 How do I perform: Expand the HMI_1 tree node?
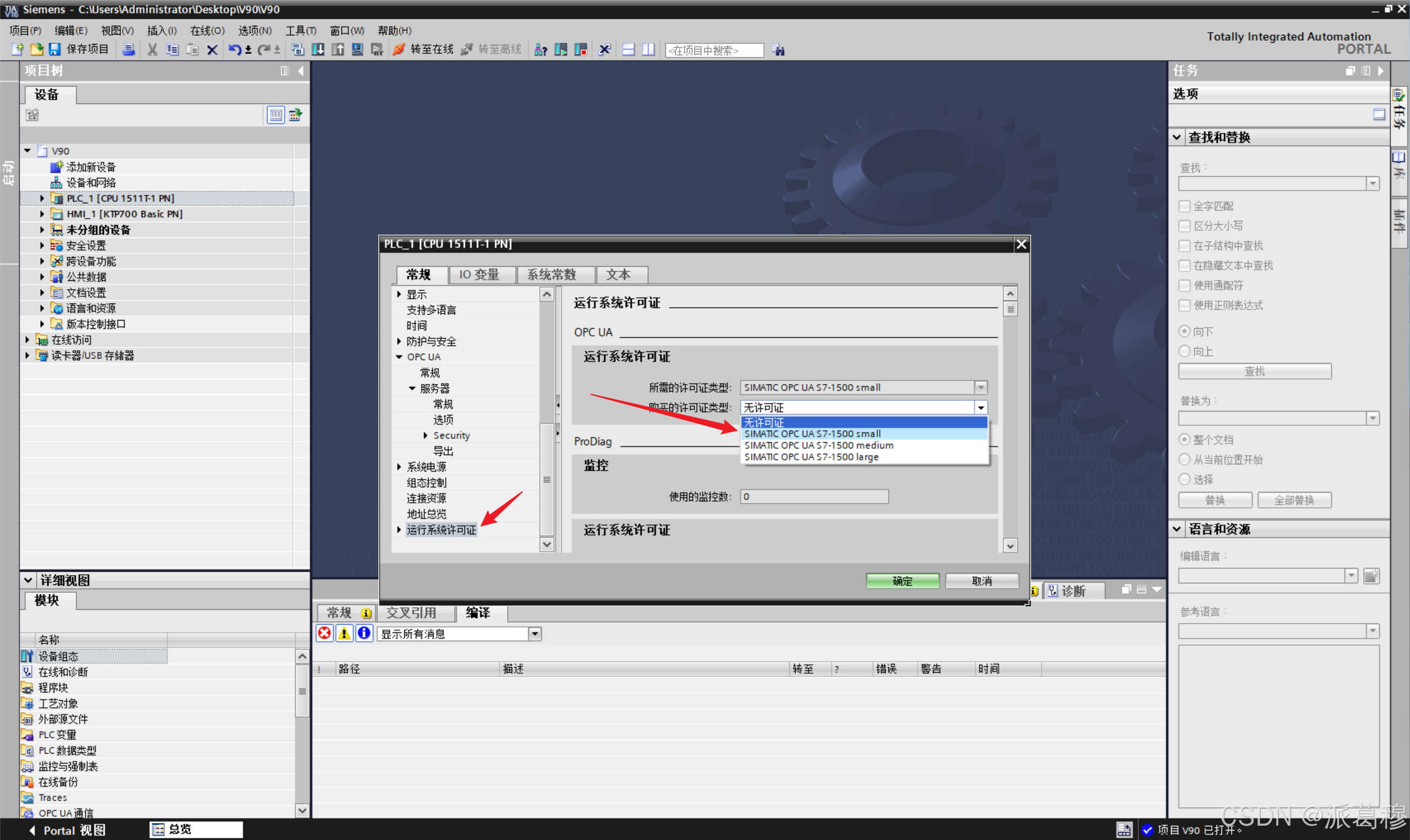click(42, 214)
